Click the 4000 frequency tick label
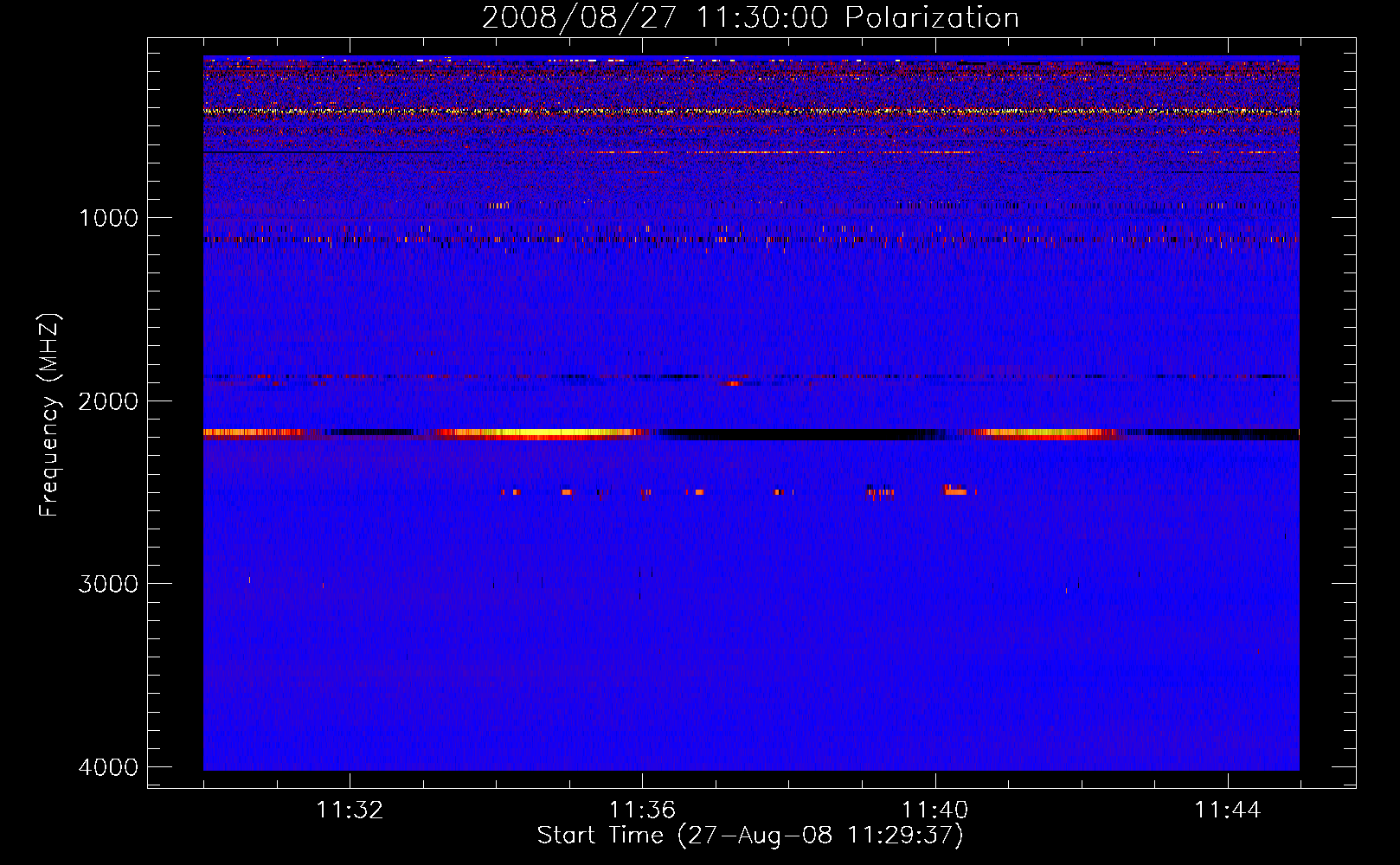This screenshot has width=1400, height=865. [109, 767]
